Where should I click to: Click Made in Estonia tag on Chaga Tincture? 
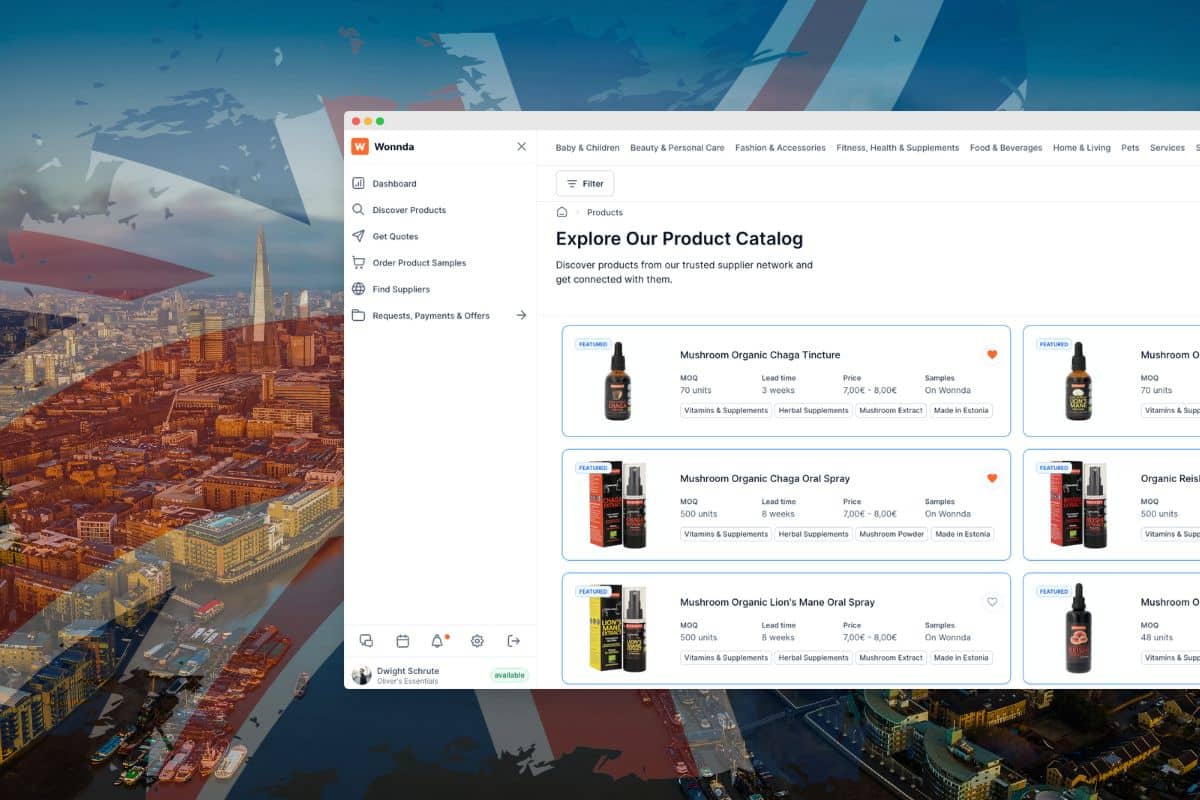(961, 410)
